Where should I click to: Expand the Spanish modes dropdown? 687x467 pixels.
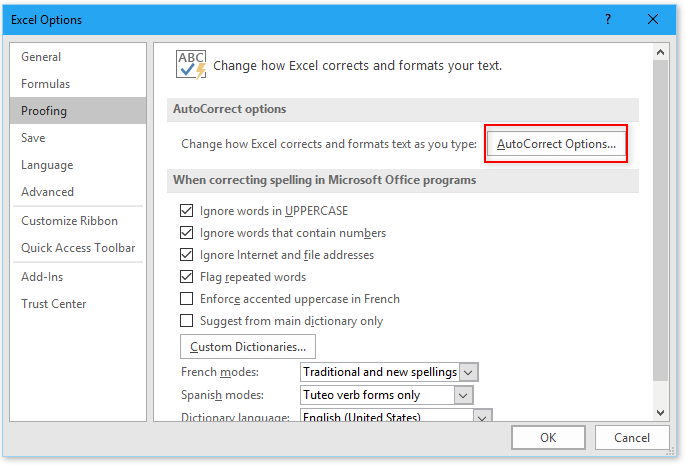462,395
